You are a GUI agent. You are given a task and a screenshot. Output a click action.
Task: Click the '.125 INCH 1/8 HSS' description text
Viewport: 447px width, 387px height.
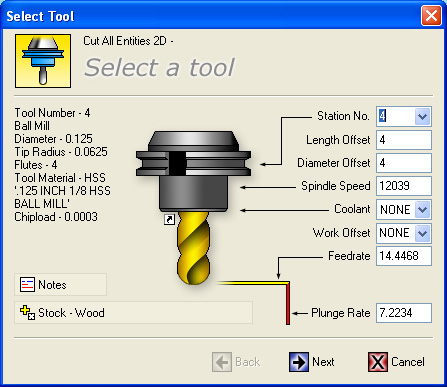pyautogui.click(x=62, y=191)
